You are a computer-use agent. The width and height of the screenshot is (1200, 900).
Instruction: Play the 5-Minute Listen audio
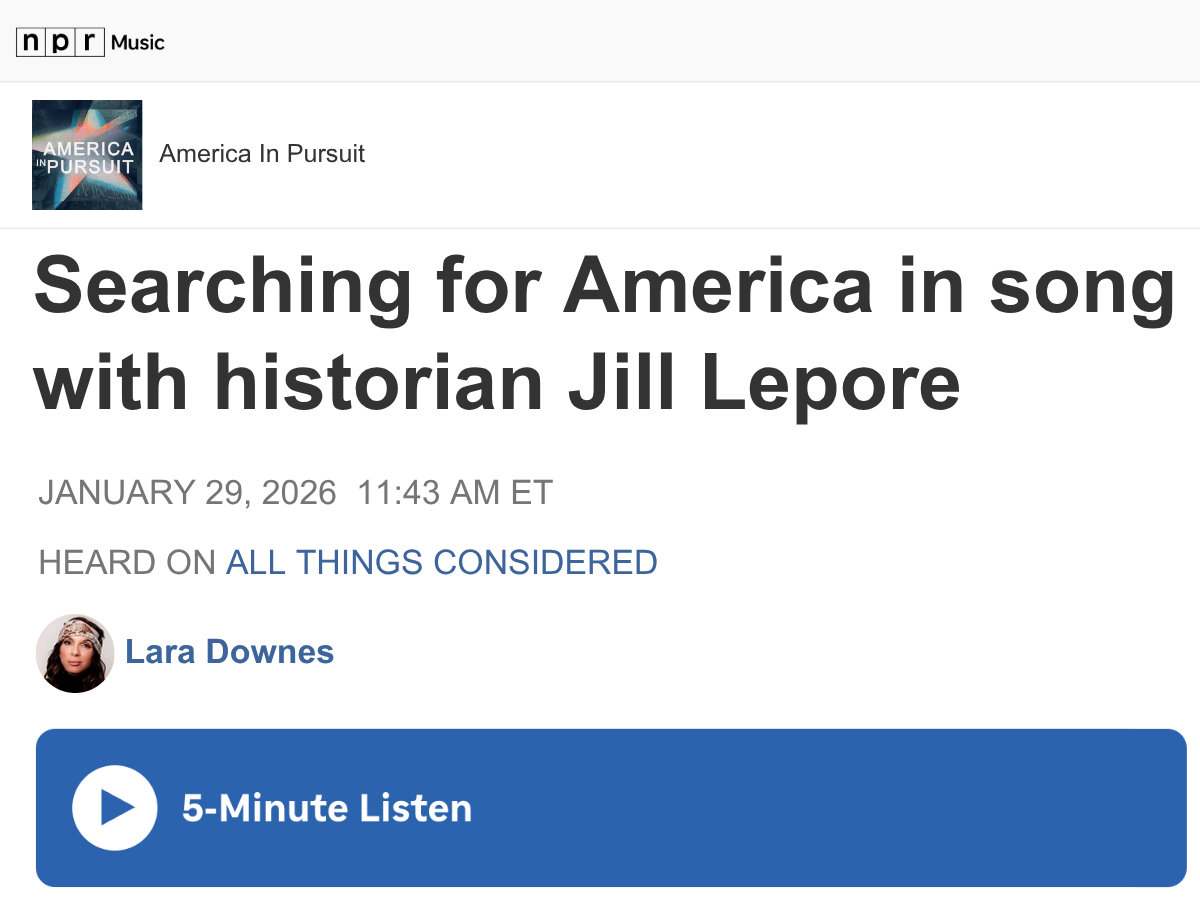point(115,808)
